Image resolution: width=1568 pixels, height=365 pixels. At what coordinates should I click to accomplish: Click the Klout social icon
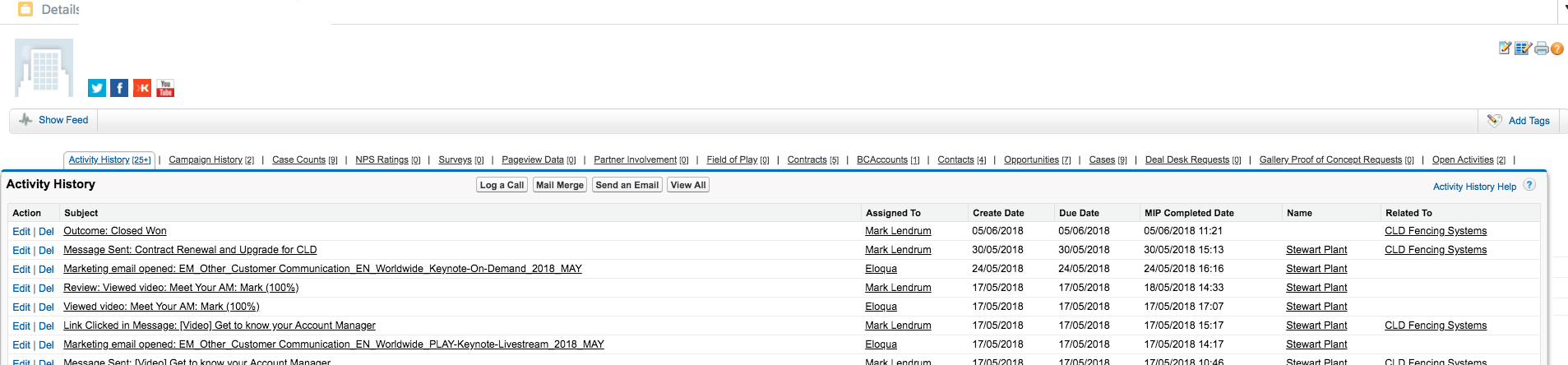pos(142,88)
